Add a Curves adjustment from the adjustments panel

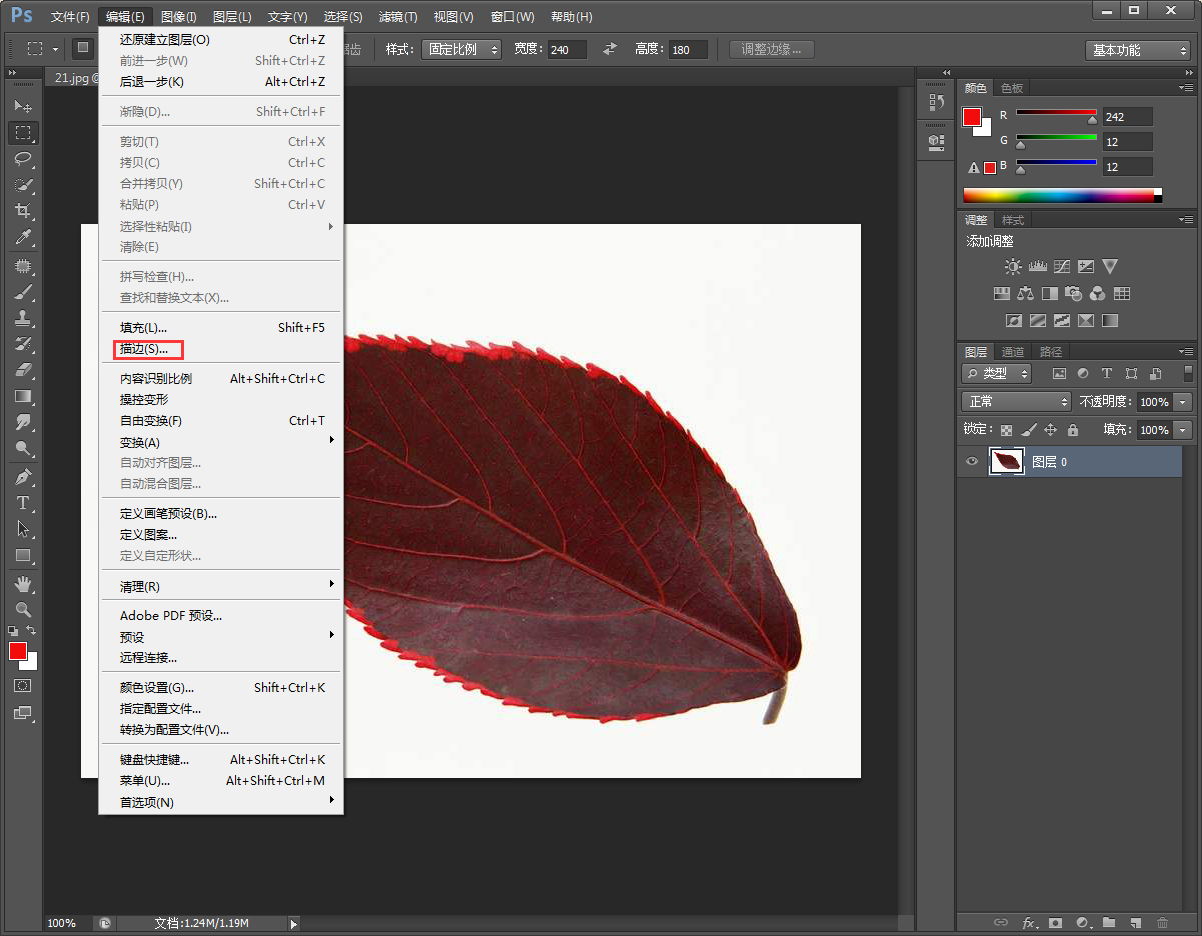point(1062,266)
